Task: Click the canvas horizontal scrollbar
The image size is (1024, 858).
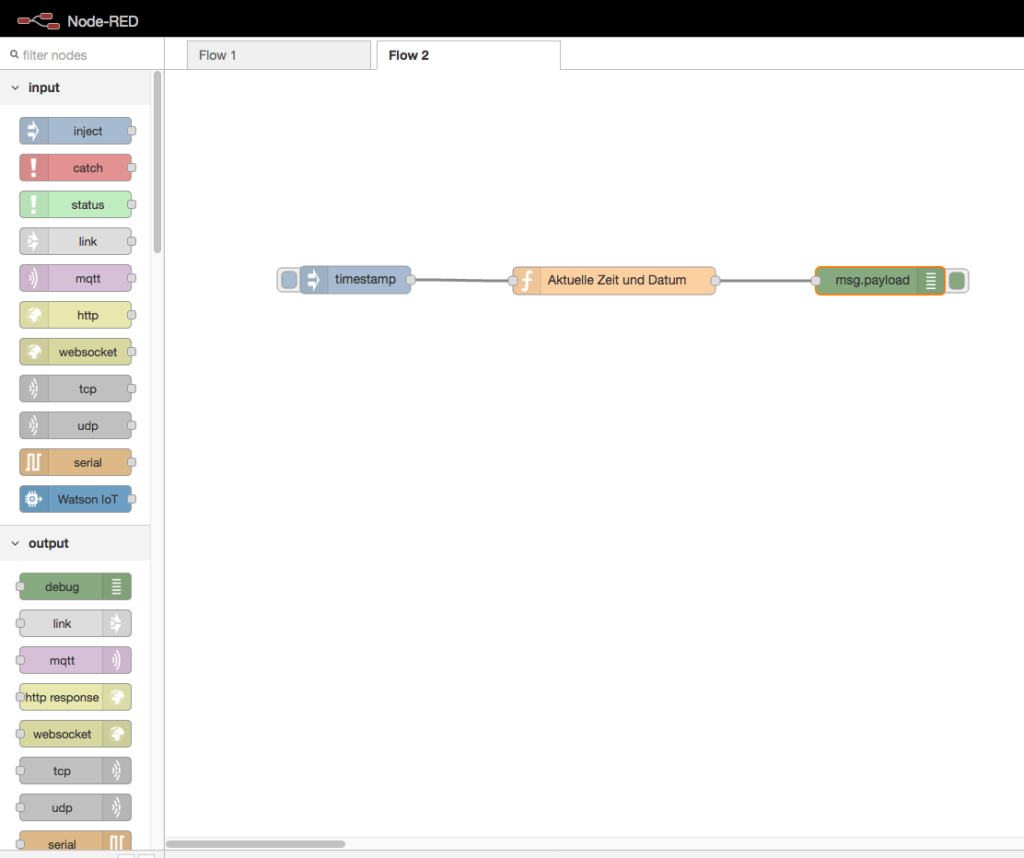Action: coord(255,844)
